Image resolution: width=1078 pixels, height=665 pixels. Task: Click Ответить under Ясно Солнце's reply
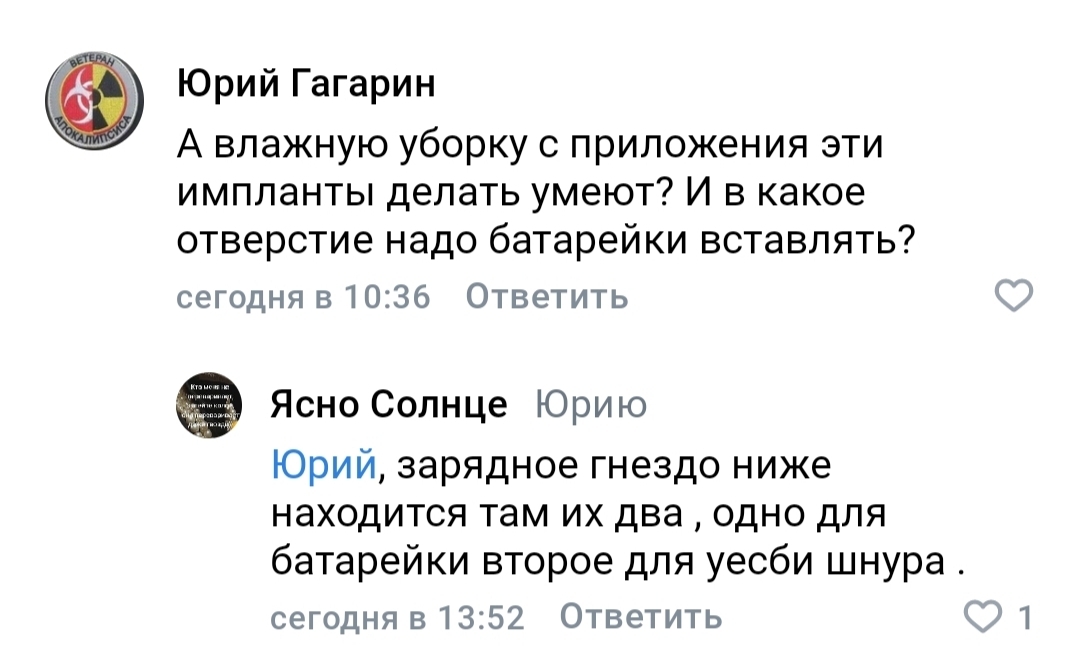pyautogui.click(x=640, y=617)
